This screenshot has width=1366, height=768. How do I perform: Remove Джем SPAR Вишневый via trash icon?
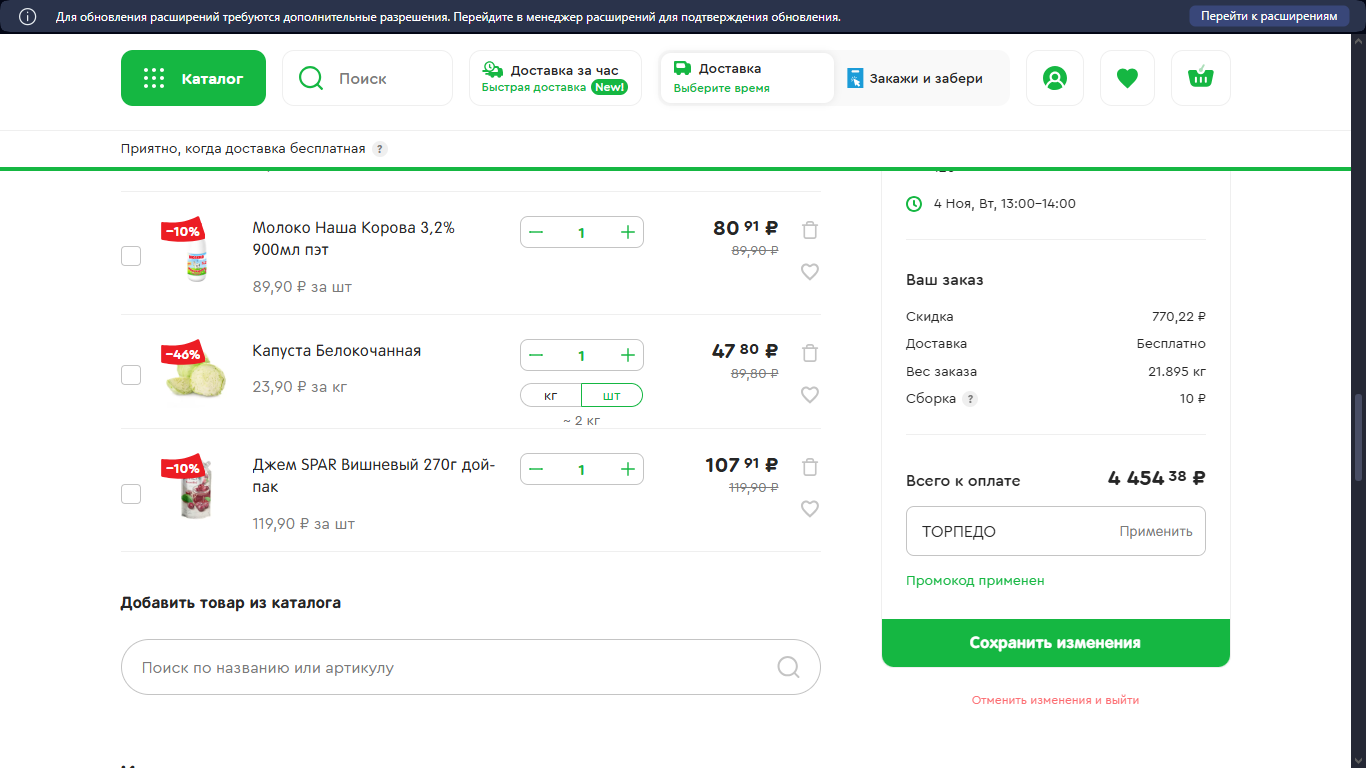810,467
